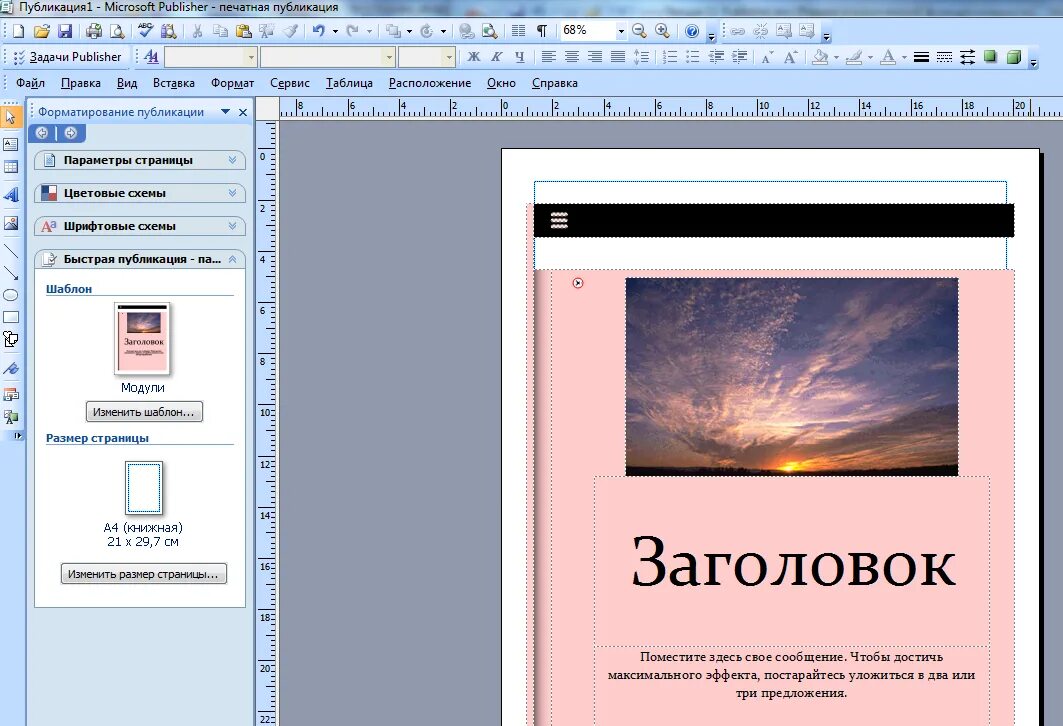Create a new publication with the New icon
Viewport: 1063px width, 726px height.
(18, 31)
